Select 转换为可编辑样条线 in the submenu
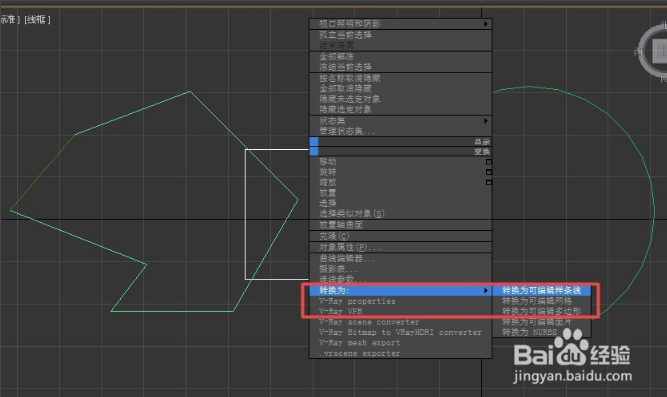Screen dimensions: 667x397 coord(542,290)
